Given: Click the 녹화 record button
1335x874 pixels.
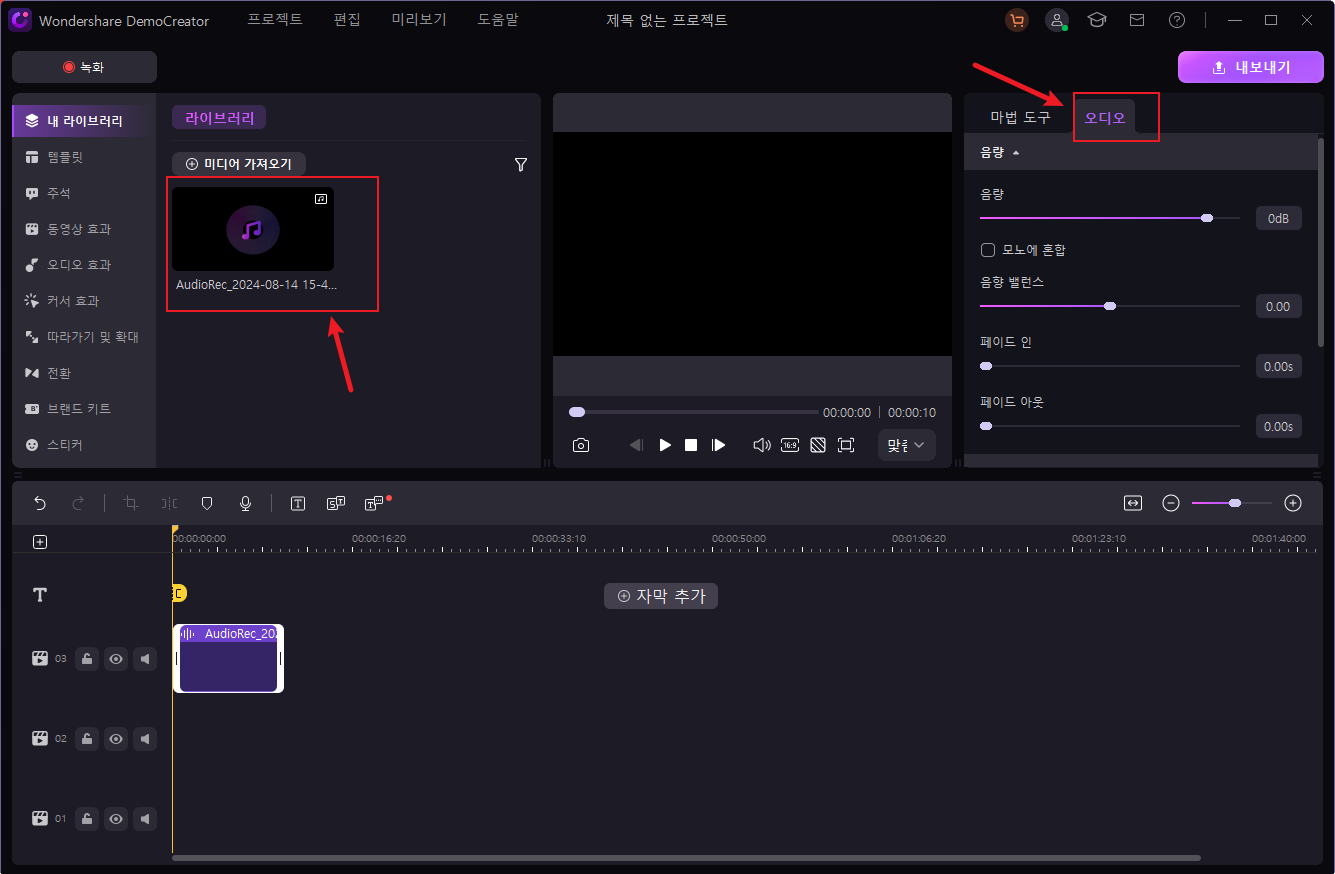Looking at the screenshot, I should [85, 67].
